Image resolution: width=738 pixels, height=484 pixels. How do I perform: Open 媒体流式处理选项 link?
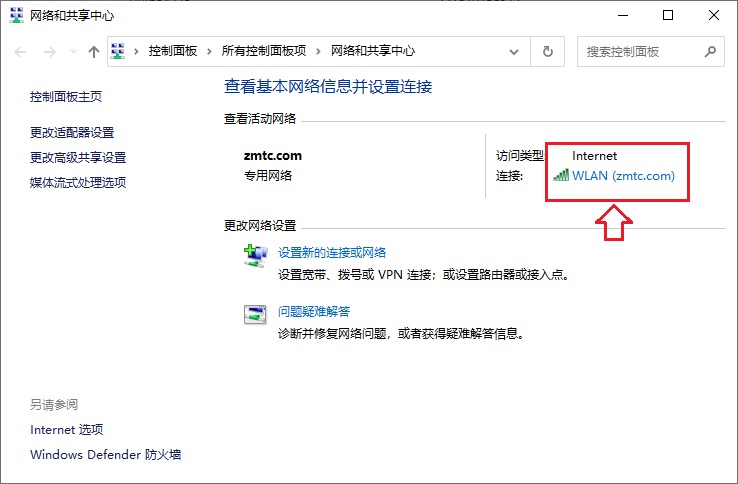tap(78, 182)
